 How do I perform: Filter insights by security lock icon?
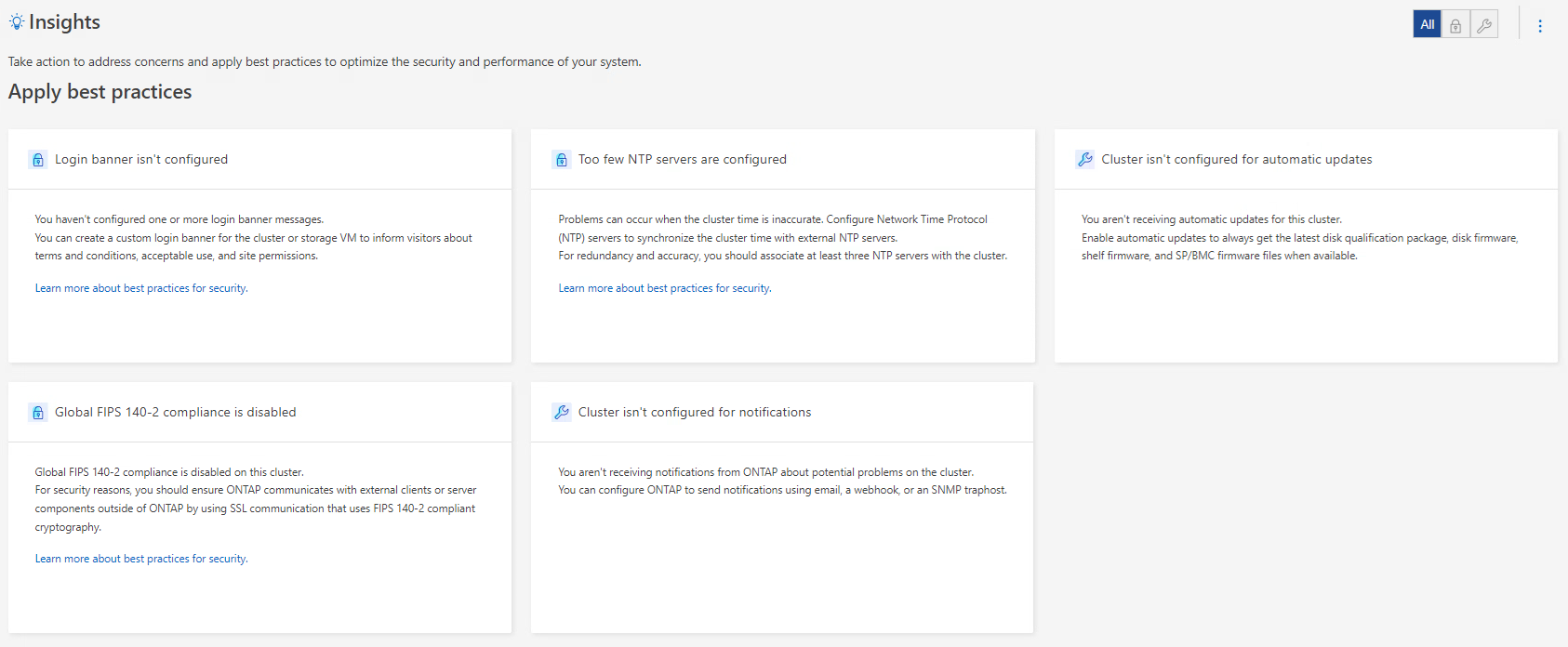pyautogui.click(x=1455, y=25)
